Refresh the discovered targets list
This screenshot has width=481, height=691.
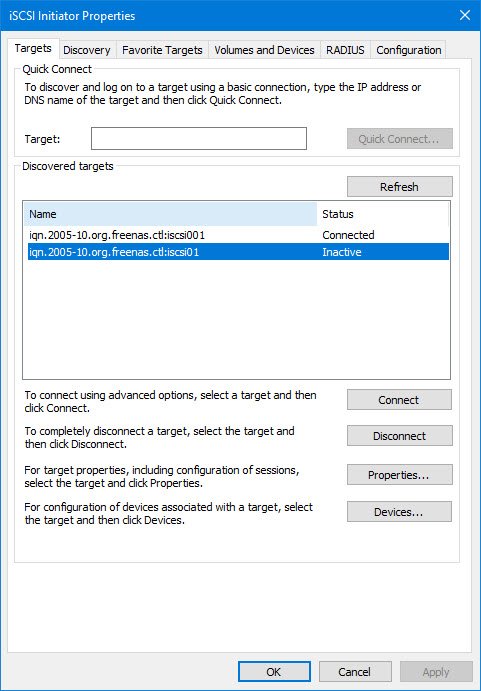click(399, 186)
